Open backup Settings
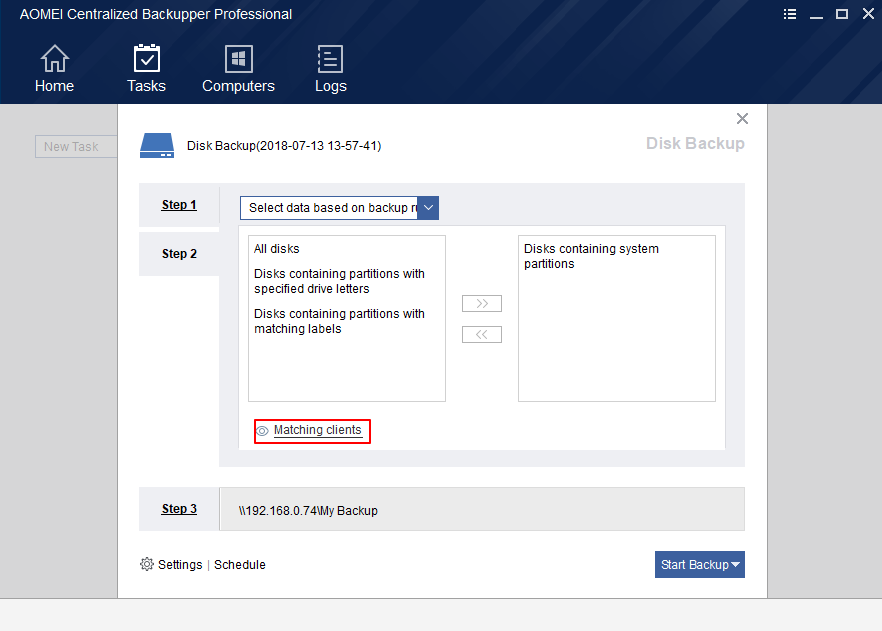This screenshot has height=631, width=882. pyautogui.click(x=180, y=565)
